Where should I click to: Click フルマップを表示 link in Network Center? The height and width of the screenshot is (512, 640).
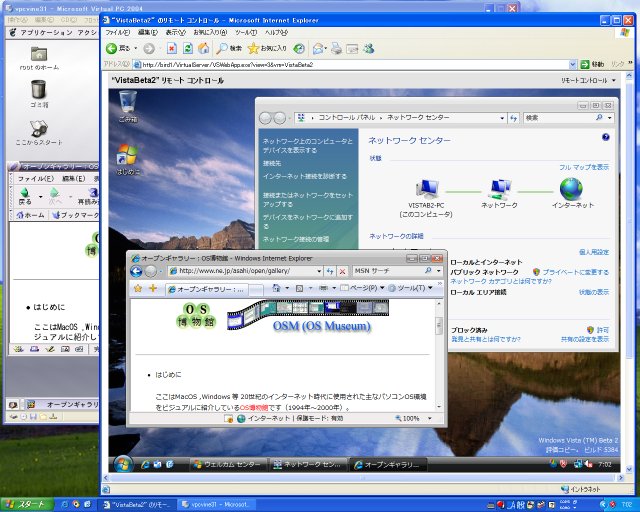pyautogui.click(x=584, y=167)
